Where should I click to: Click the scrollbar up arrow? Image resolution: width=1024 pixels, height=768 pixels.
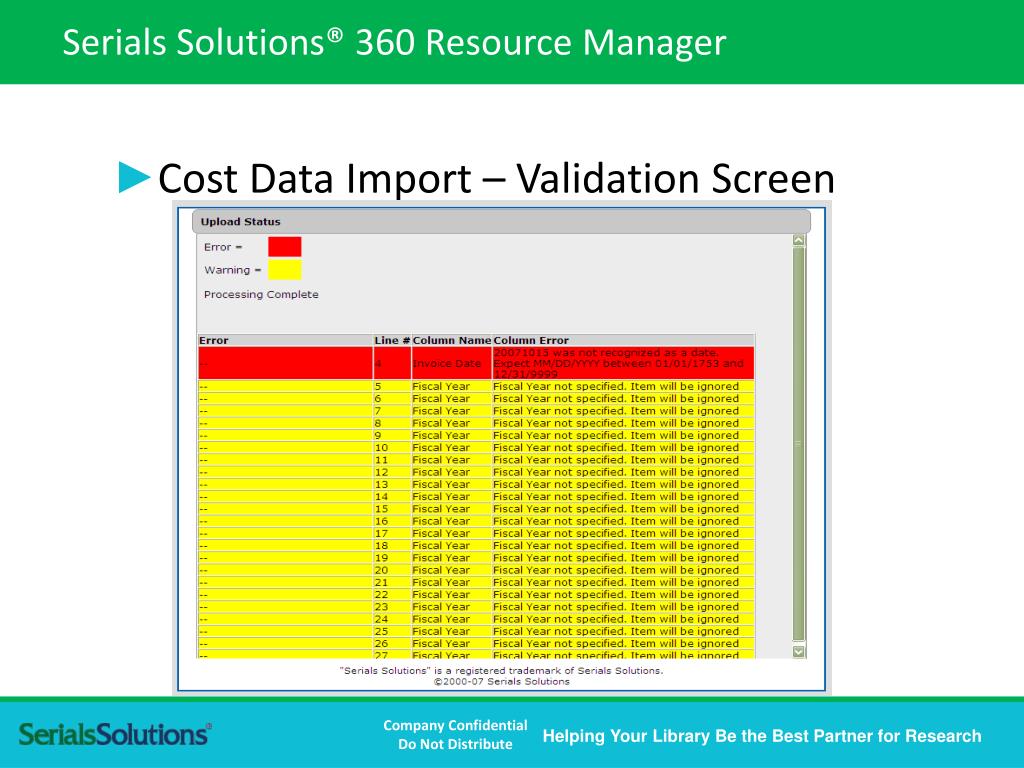tap(799, 240)
